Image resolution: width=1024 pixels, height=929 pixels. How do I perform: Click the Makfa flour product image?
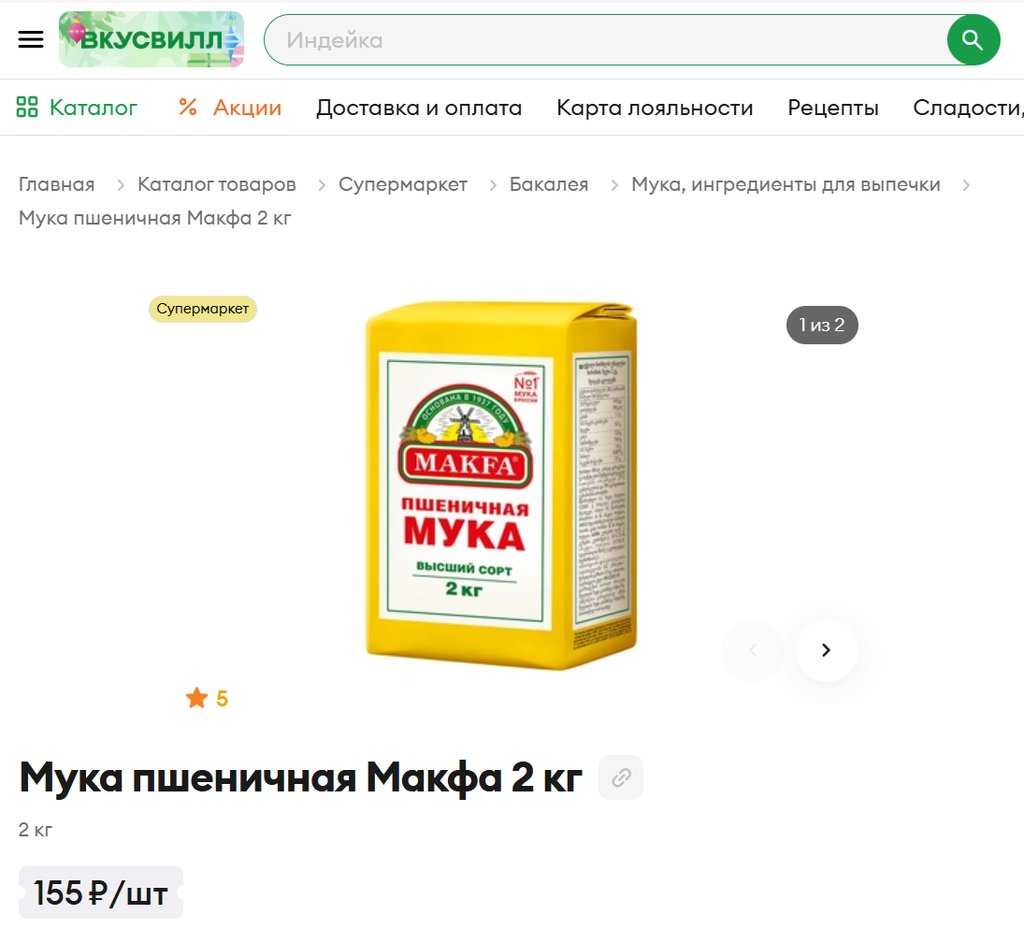click(501, 485)
